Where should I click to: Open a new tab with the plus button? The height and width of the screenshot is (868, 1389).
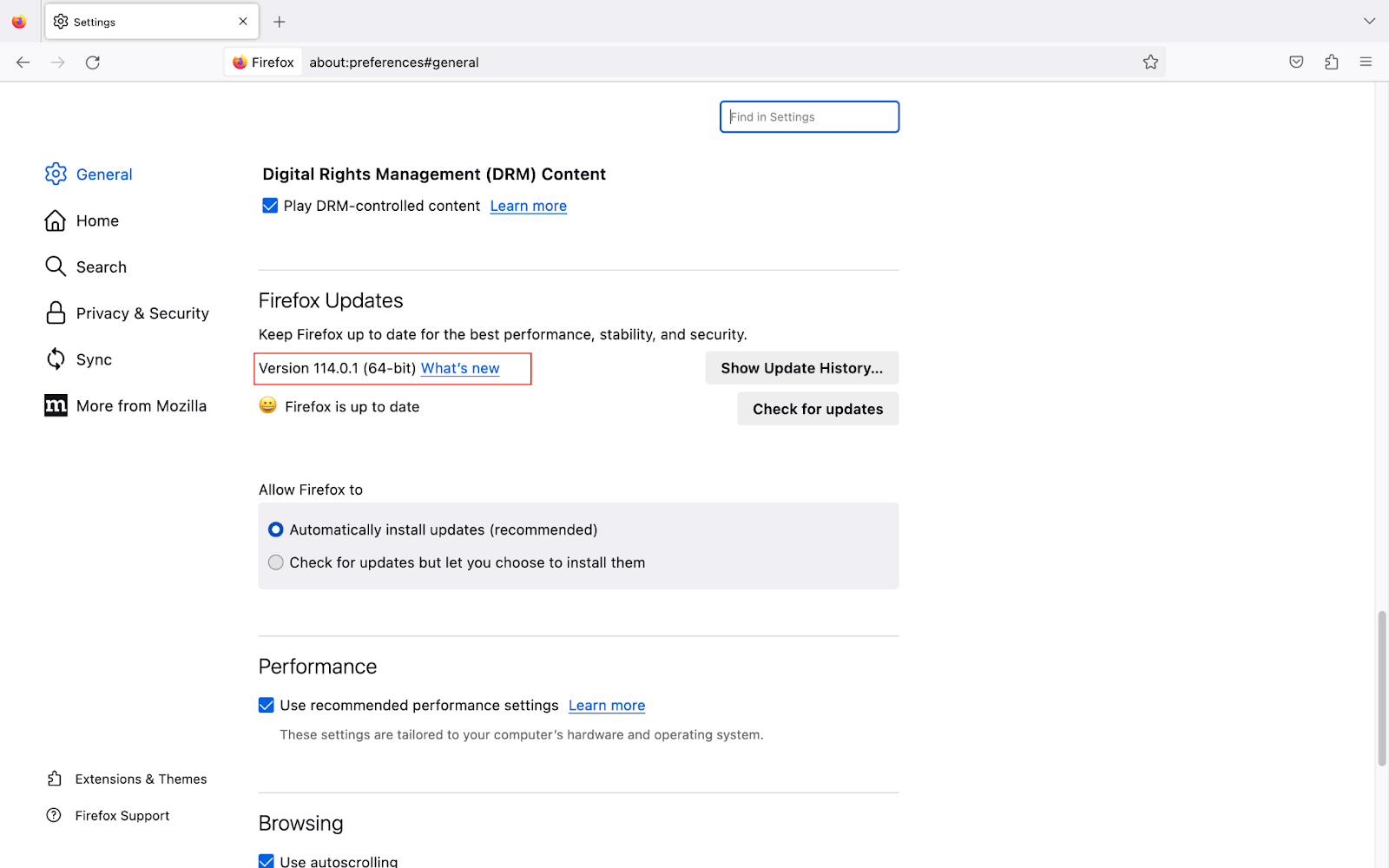pos(279,21)
